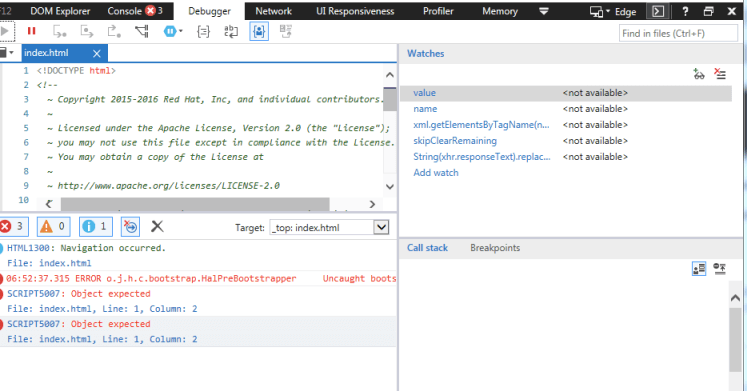Click the HTML1300 navigation occurred message

pyautogui.click(x=86, y=248)
